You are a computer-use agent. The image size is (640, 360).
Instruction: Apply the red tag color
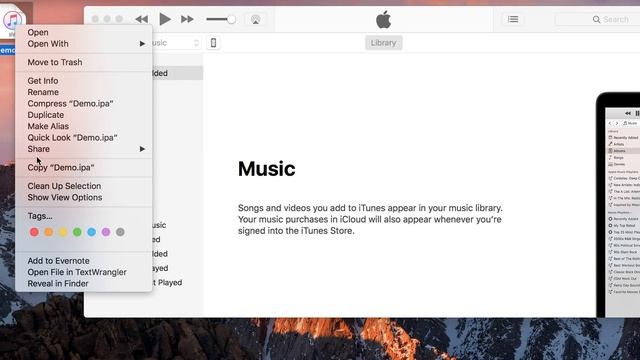pos(34,232)
